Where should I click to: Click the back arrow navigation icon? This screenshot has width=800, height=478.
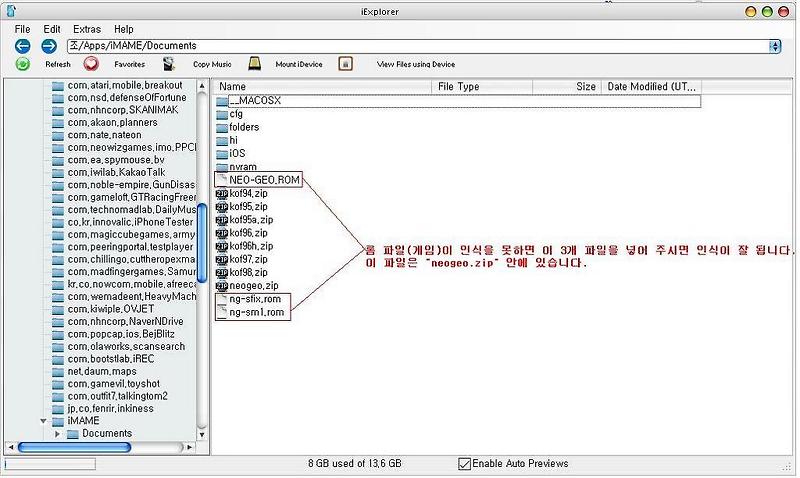(x=22, y=46)
